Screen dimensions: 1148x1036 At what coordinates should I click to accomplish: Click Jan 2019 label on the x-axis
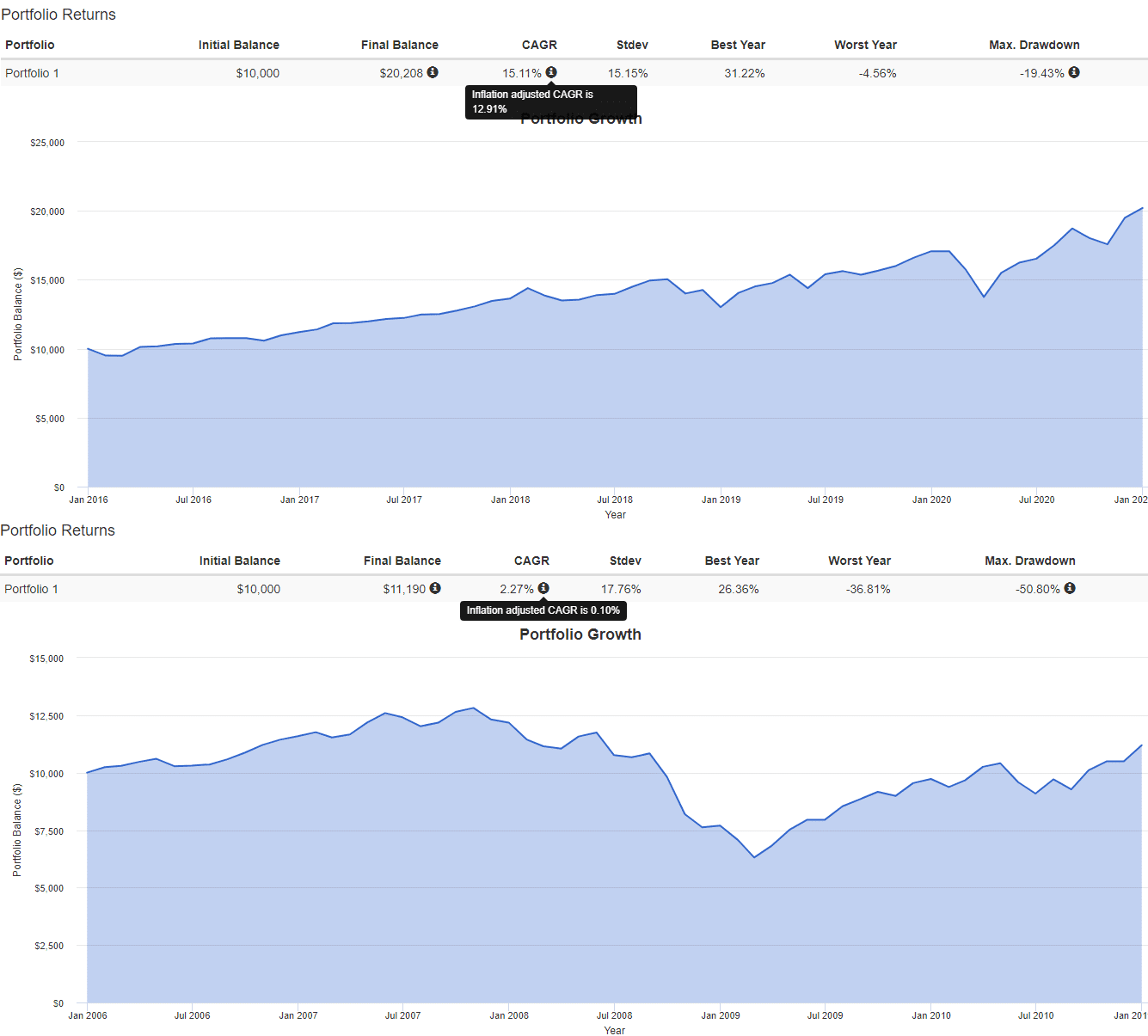[721, 500]
